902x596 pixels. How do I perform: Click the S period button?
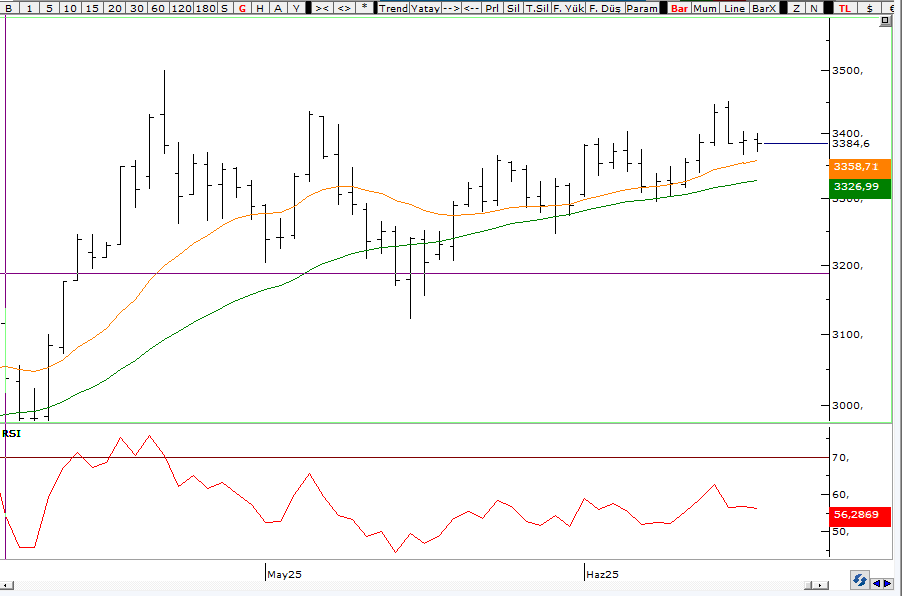[224, 8]
